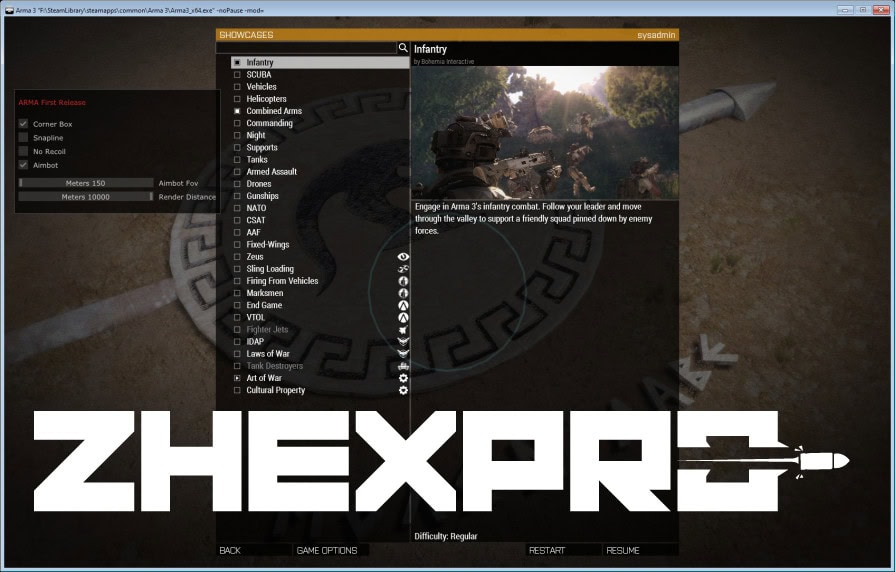
Task: Select the Helicopters showcase in the list
Action: click(x=266, y=99)
